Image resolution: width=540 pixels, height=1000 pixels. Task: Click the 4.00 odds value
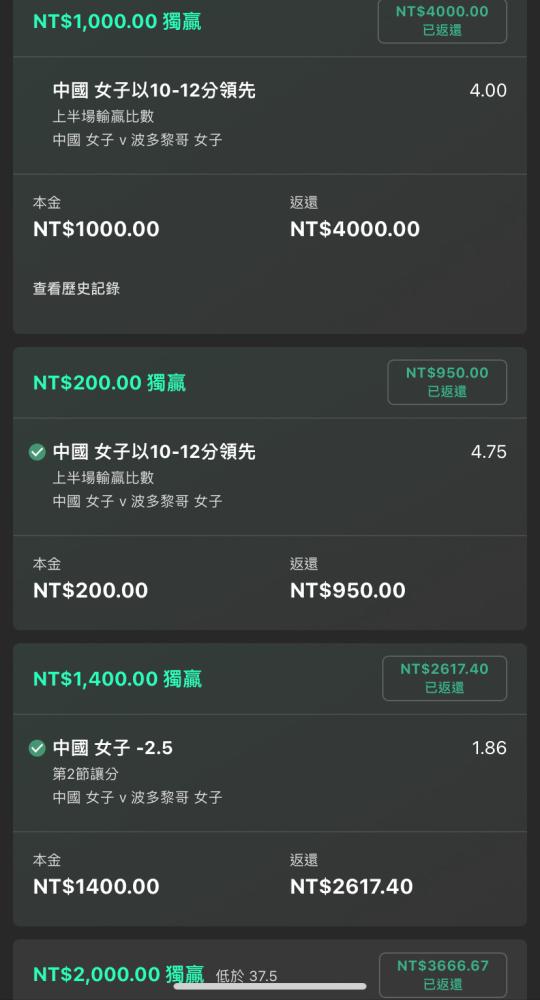point(488,91)
